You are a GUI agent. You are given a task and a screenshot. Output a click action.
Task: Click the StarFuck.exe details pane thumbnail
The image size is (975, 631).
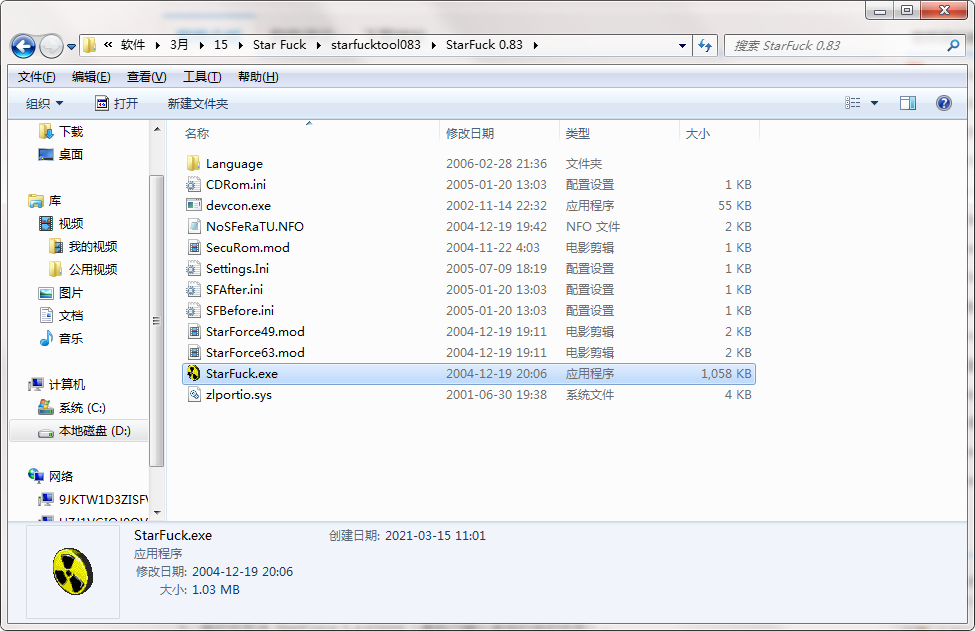pos(73,572)
